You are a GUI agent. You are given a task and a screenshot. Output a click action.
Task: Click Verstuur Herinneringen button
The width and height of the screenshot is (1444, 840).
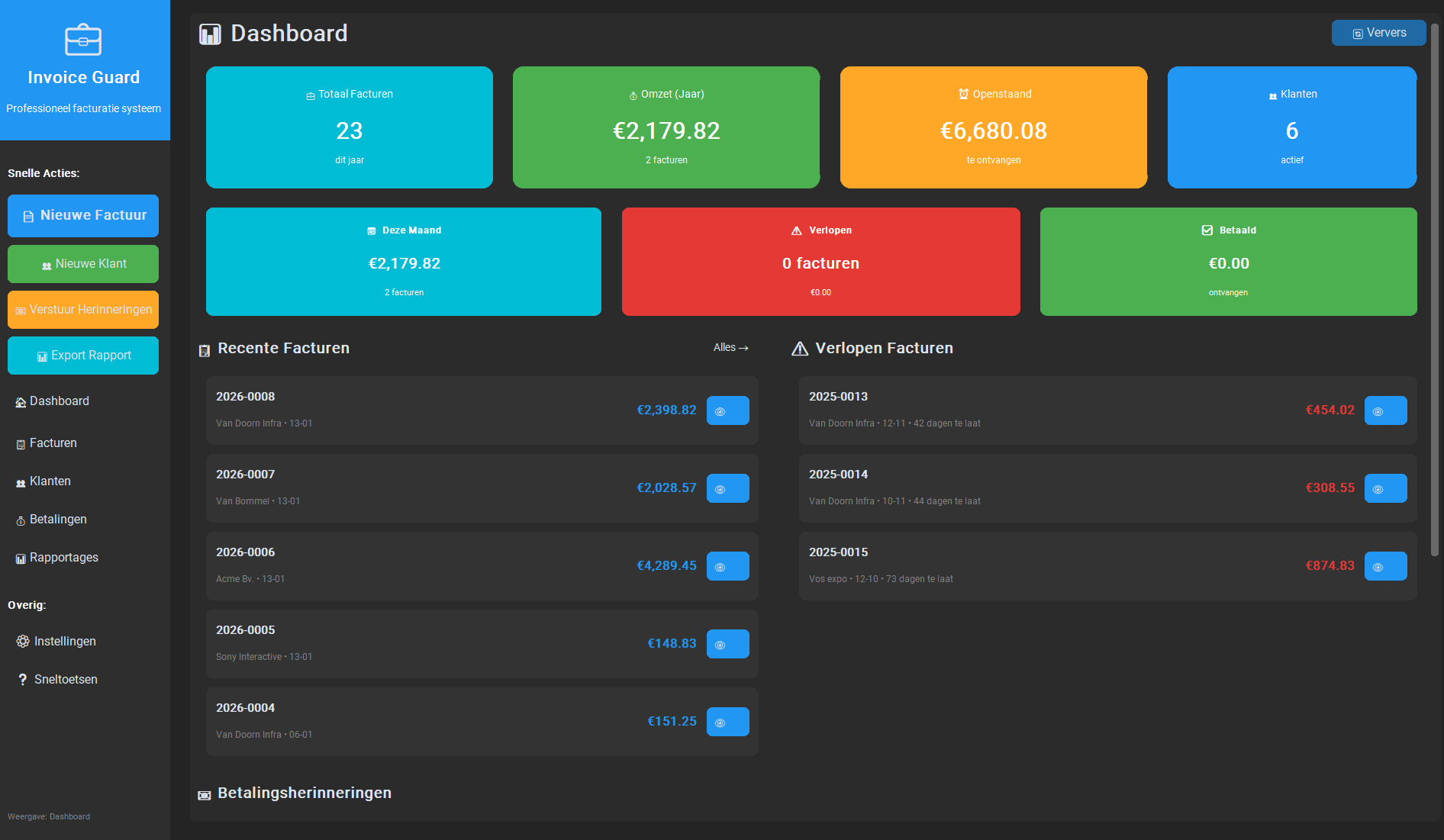point(83,310)
